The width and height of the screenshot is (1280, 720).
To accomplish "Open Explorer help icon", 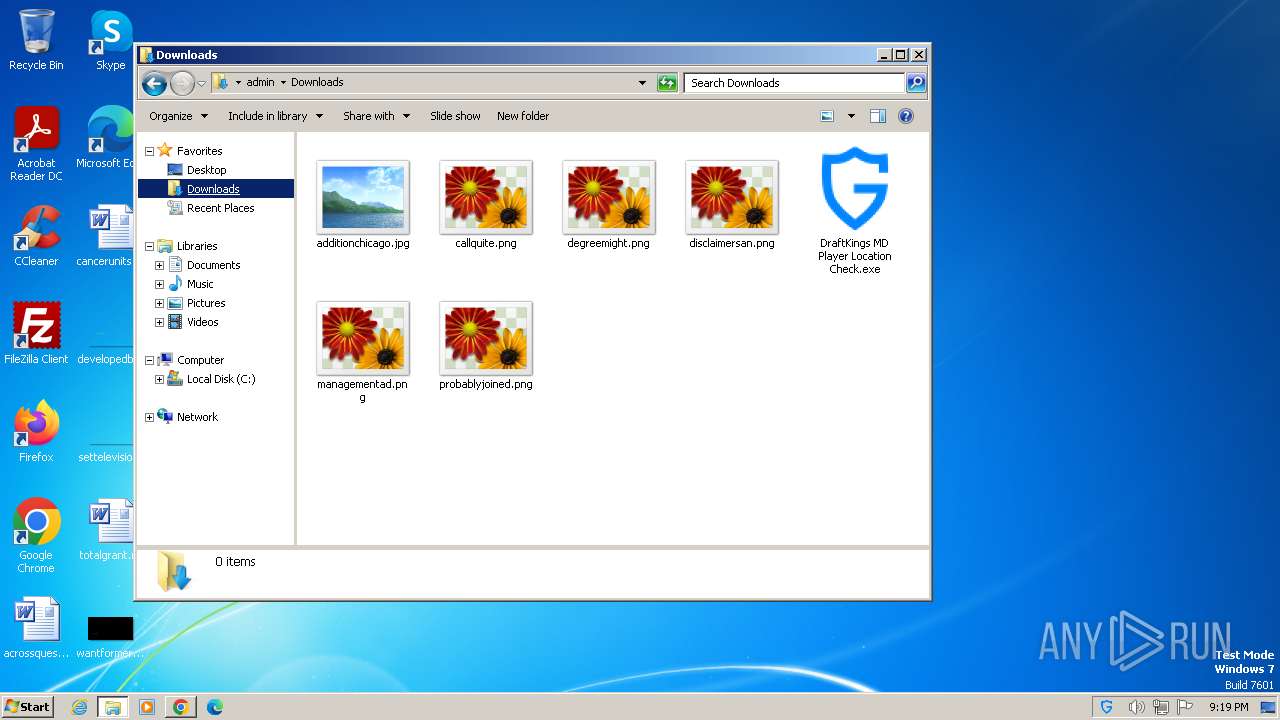I will pos(906,116).
